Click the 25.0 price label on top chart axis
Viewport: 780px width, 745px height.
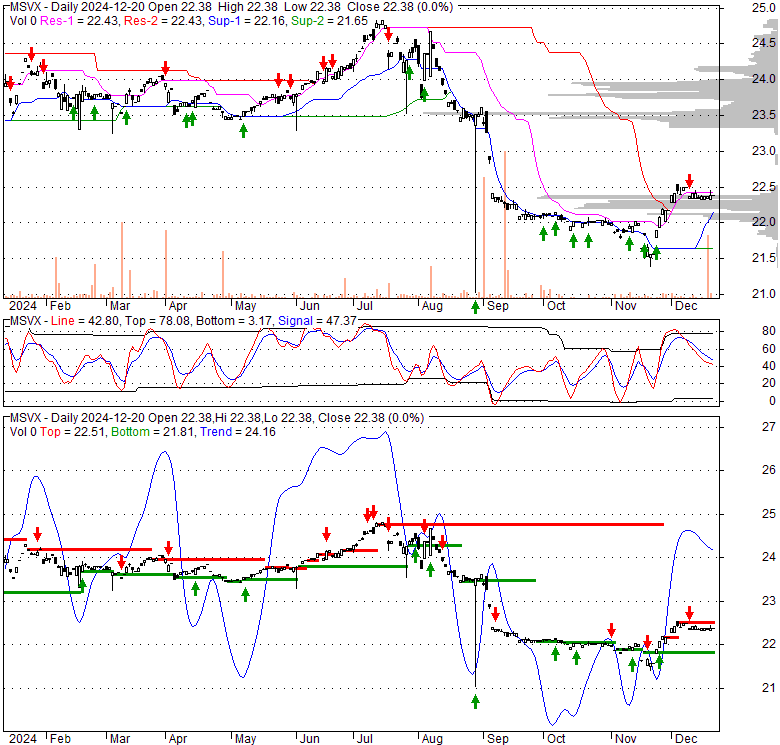(x=764, y=7)
